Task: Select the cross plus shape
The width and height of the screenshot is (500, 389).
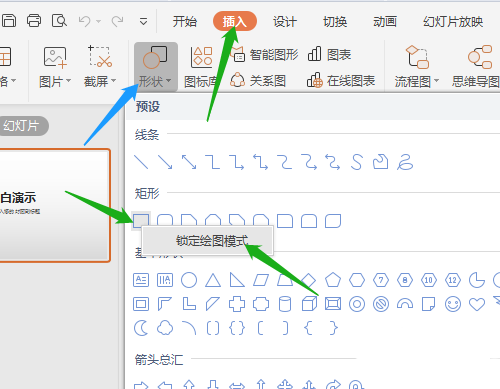Action: [237, 304]
